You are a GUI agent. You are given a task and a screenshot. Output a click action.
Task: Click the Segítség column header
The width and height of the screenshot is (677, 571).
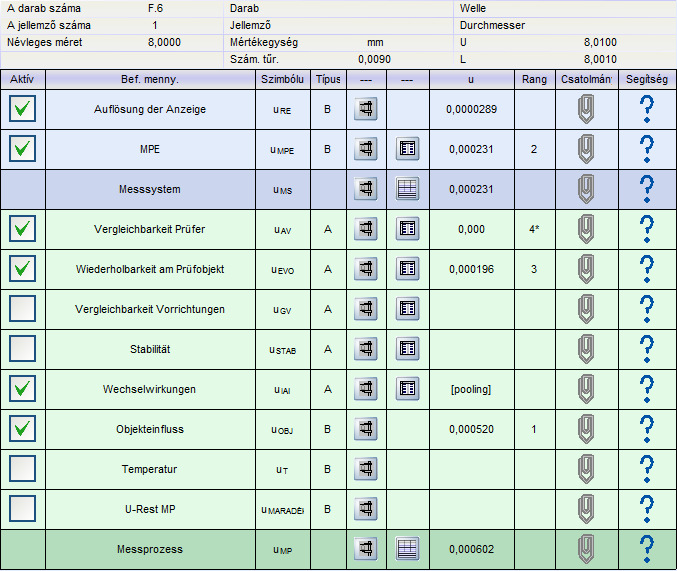(x=647, y=79)
